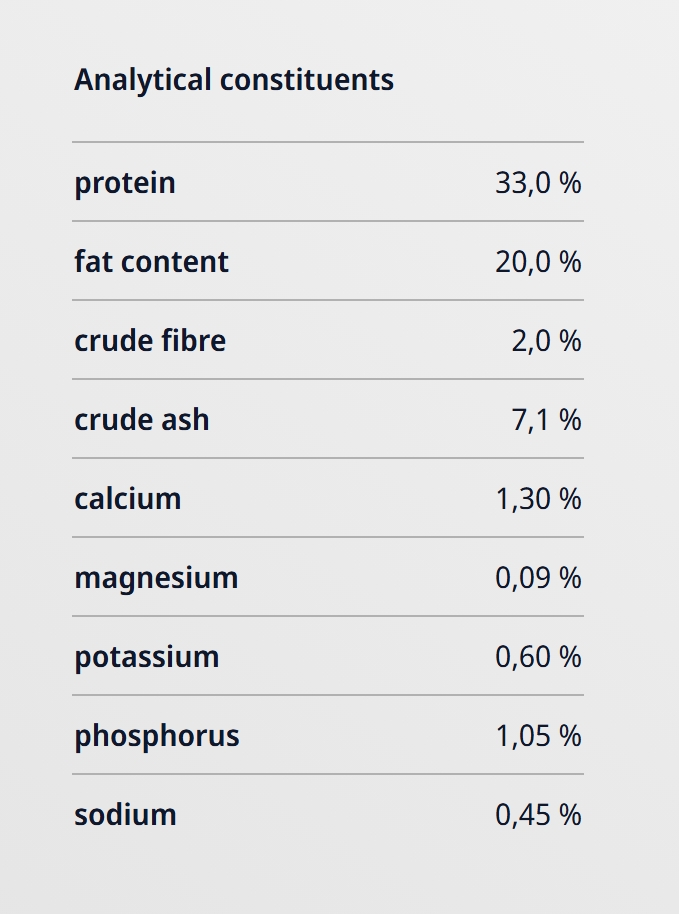Click the 1,05 % phosphorus value
The image size is (679, 914).
pyautogui.click(x=537, y=736)
